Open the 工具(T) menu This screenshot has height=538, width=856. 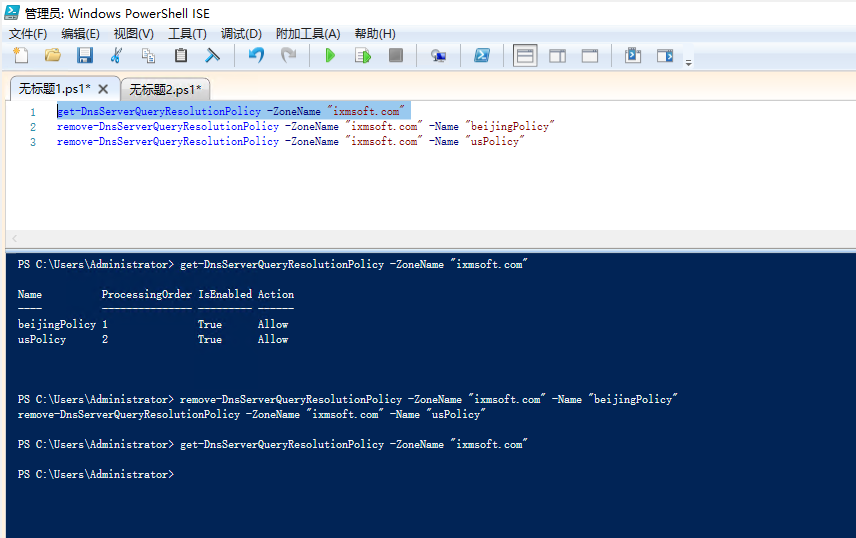[x=187, y=34]
